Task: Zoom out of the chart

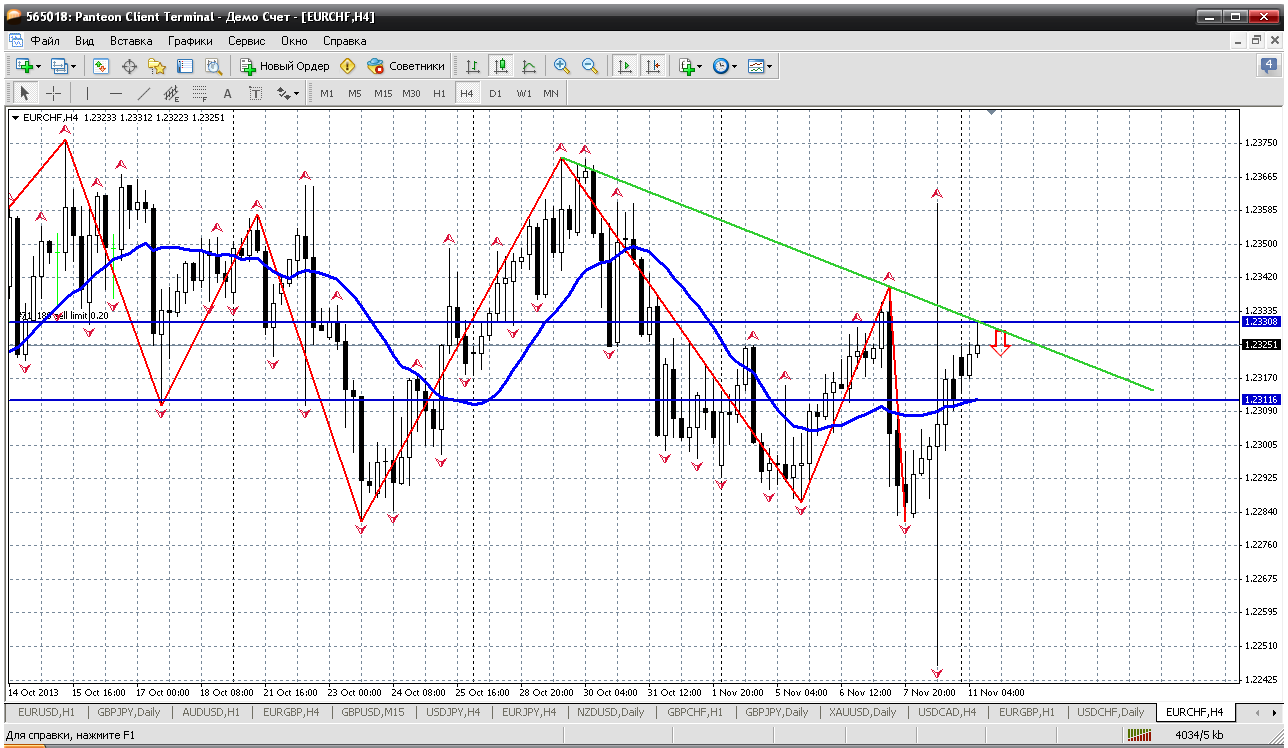Action: pyautogui.click(x=590, y=66)
